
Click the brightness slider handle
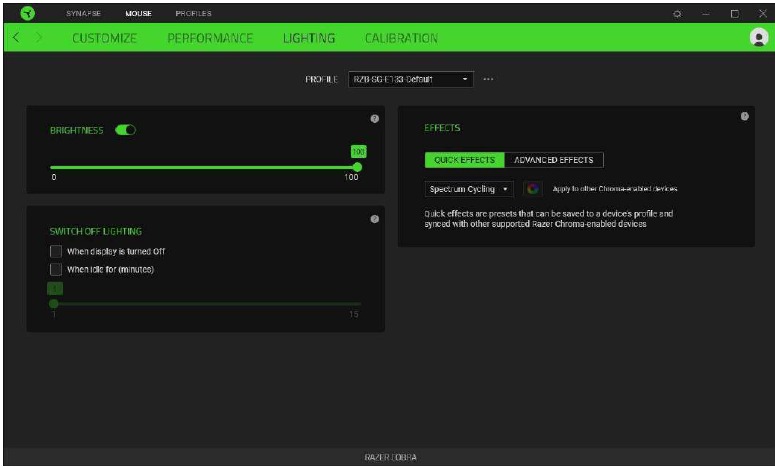(x=357, y=166)
